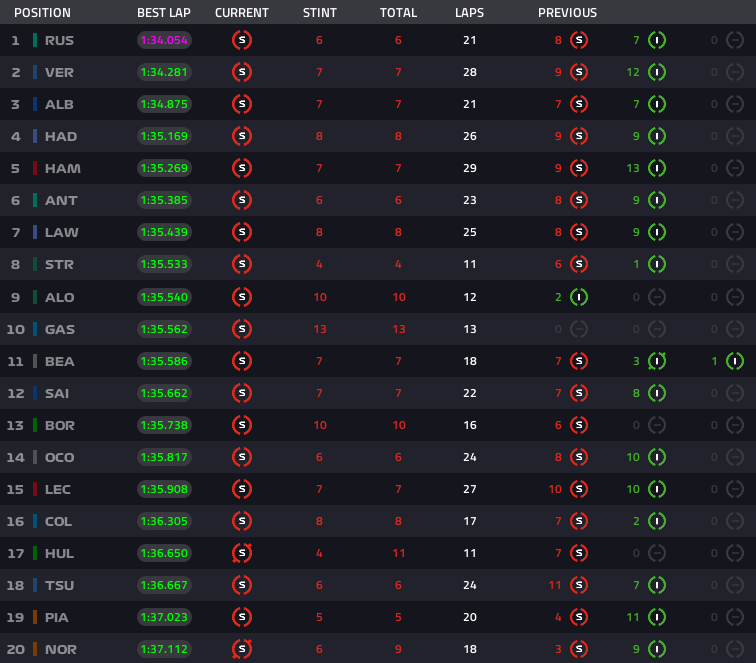Click VER best lap 1:34.281 badge
This screenshot has height=663, width=756.
click(164, 72)
